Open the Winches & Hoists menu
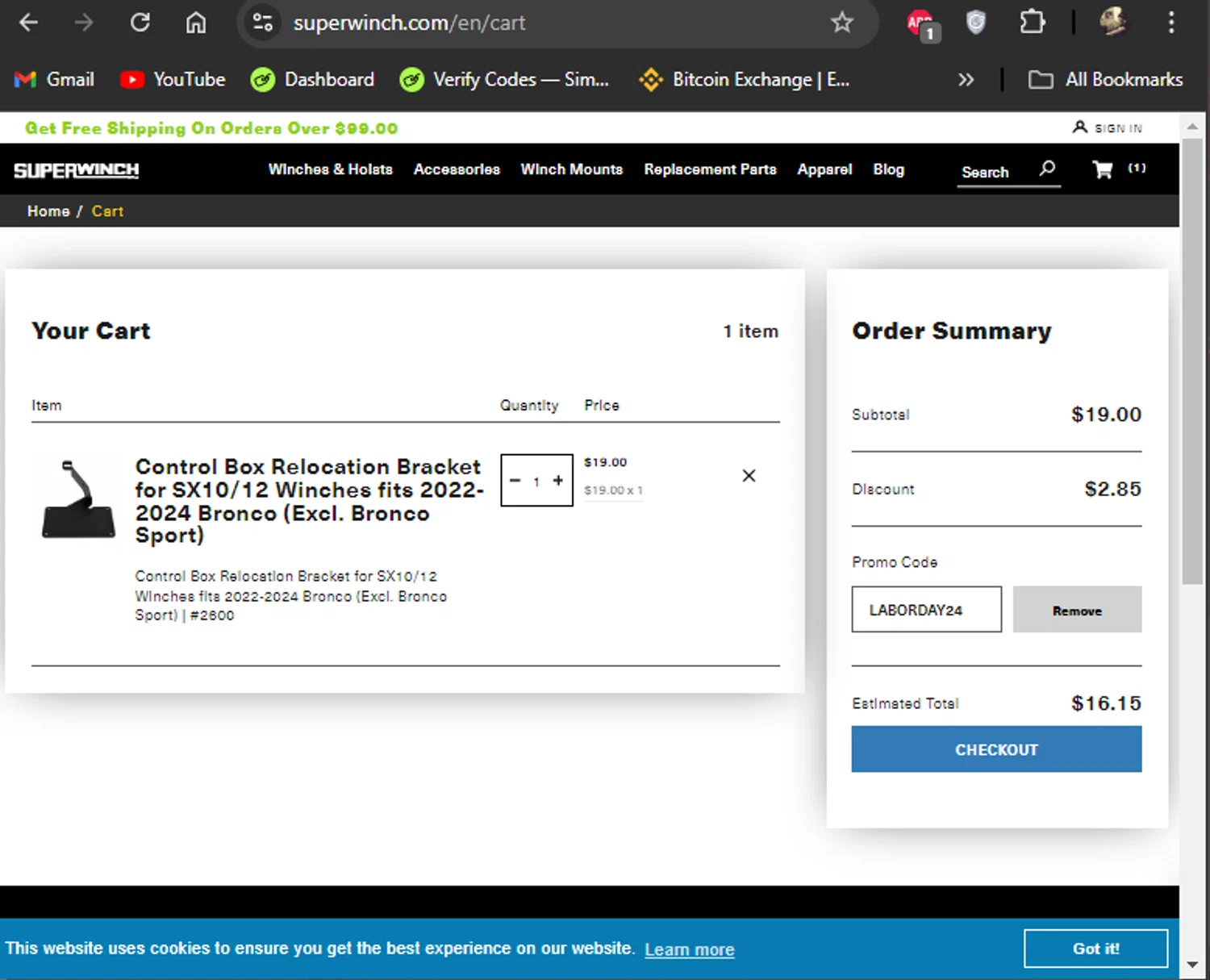The width and height of the screenshot is (1210, 980). 331,169
